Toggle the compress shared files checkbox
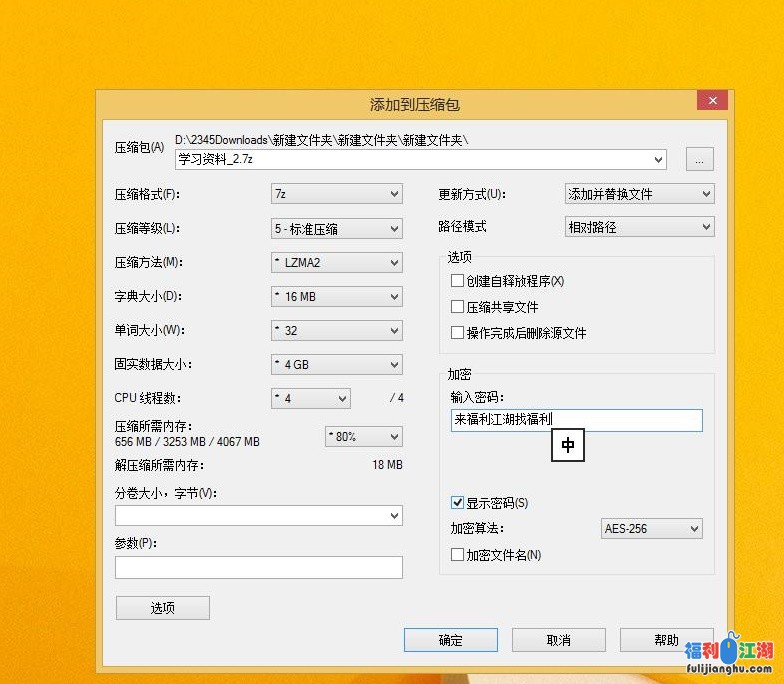 [458, 307]
